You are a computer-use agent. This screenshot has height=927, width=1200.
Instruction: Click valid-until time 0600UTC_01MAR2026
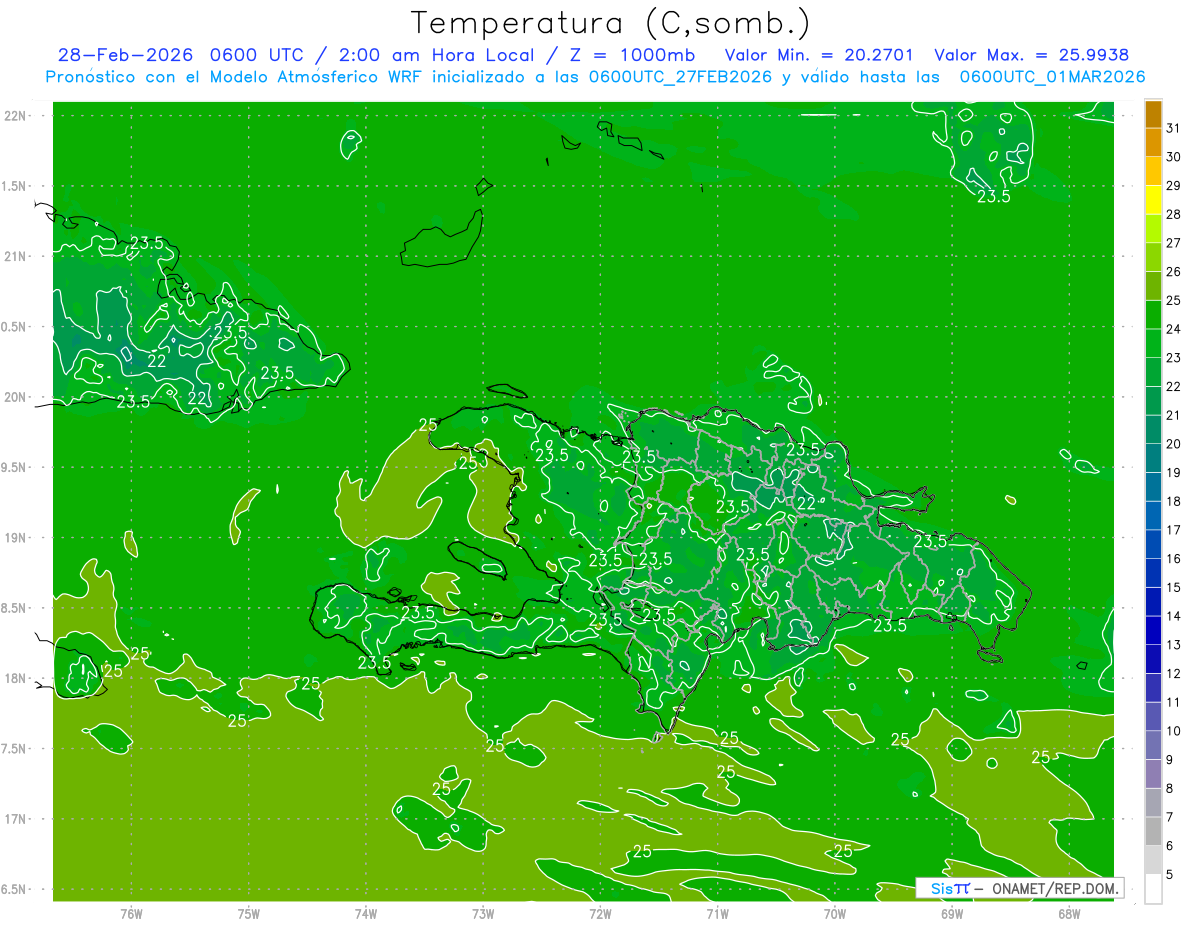[1052, 77]
